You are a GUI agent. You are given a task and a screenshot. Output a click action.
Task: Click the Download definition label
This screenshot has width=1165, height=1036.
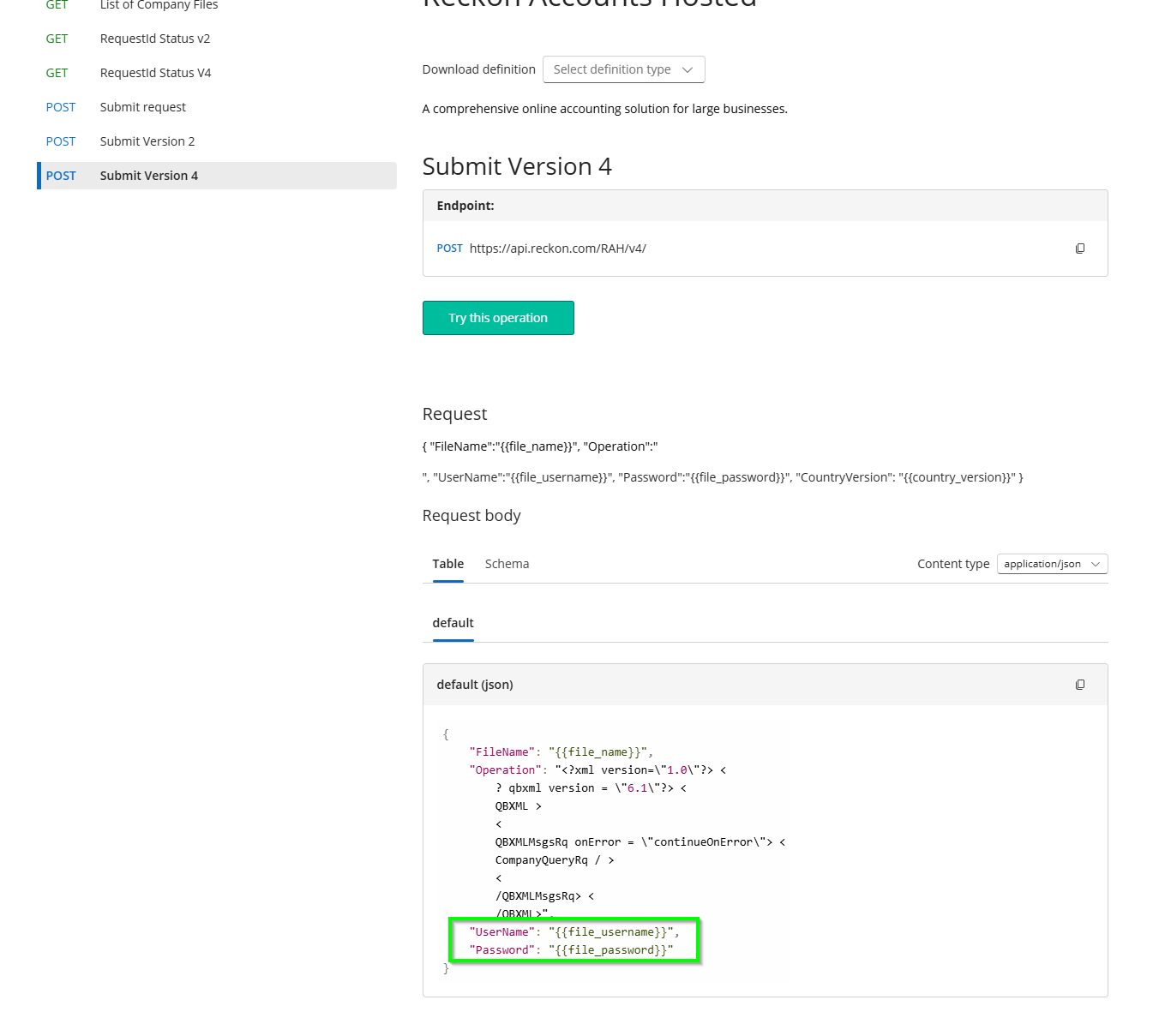(478, 69)
